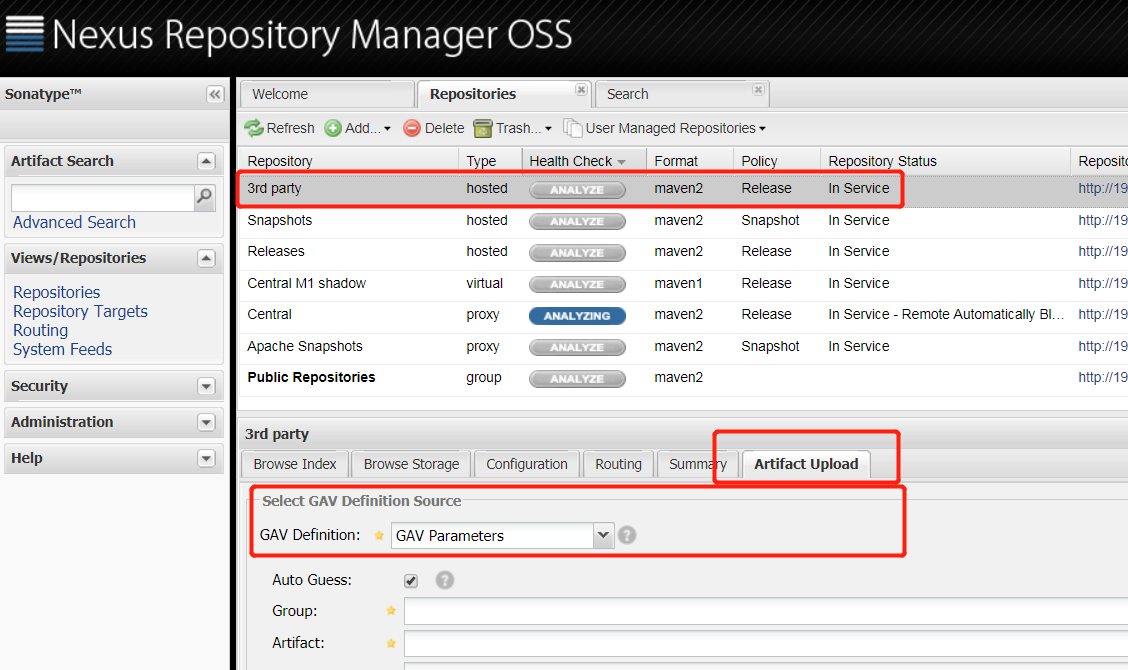Open the Configuration tab
1128x670 pixels.
[x=527, y=464]
